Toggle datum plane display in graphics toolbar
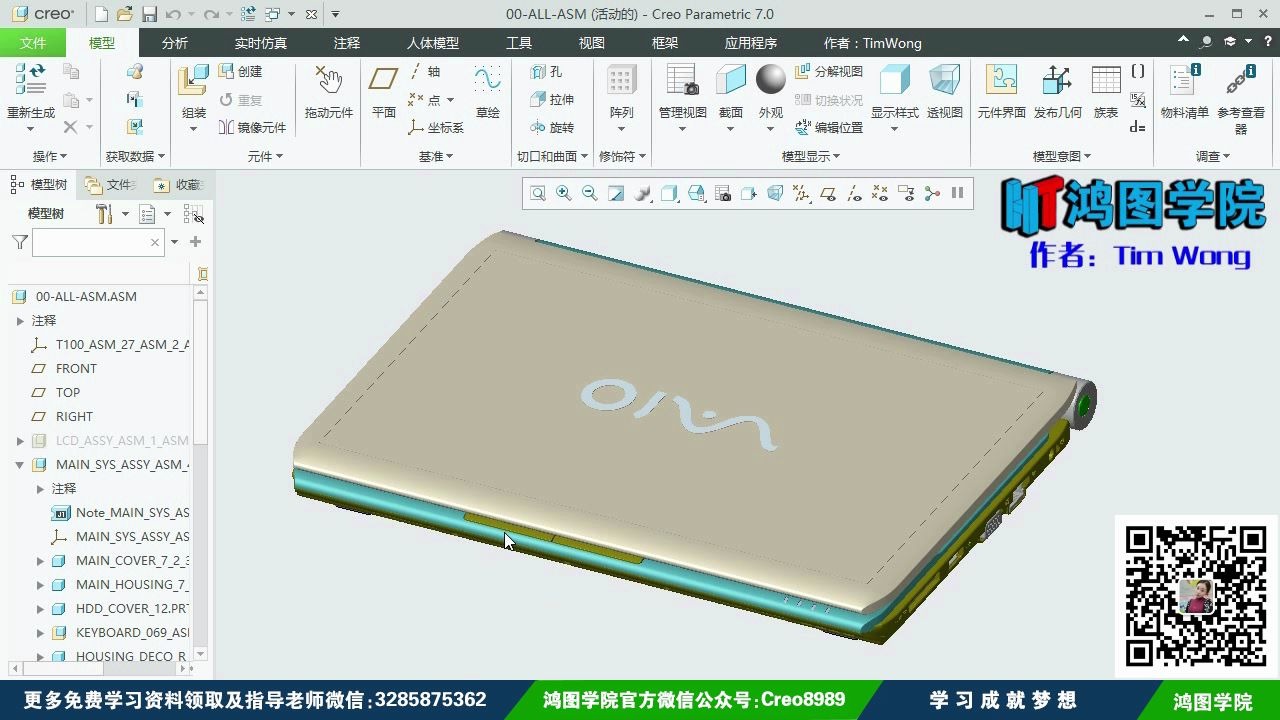Image resolution: width=1280 pixels, height=720 pixels. (x=828, y=193)
